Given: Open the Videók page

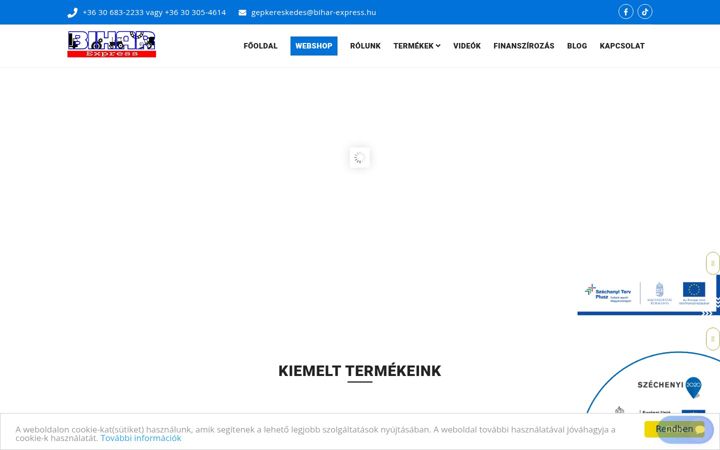Looking at the screenshot, I should click(467, 46).
